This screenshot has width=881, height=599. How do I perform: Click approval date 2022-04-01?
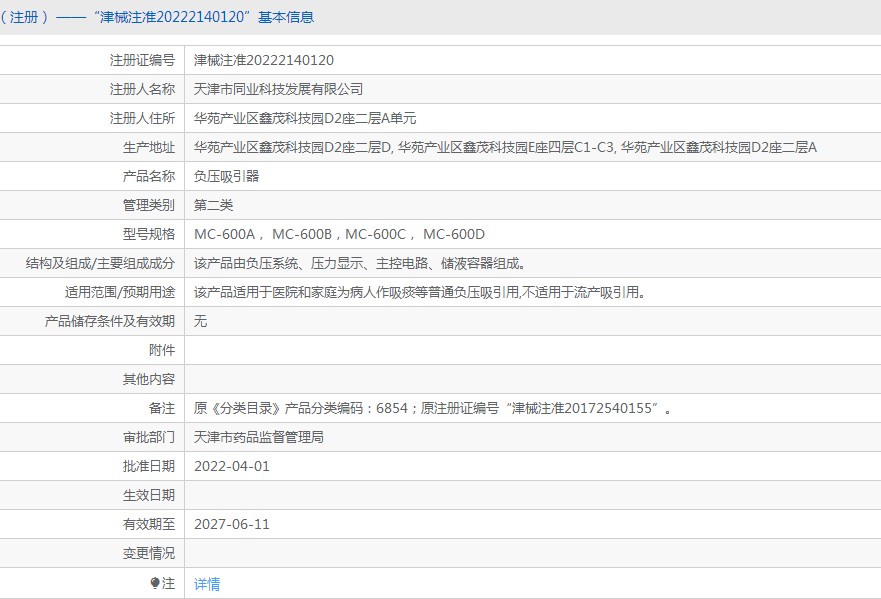pos(231,466)
